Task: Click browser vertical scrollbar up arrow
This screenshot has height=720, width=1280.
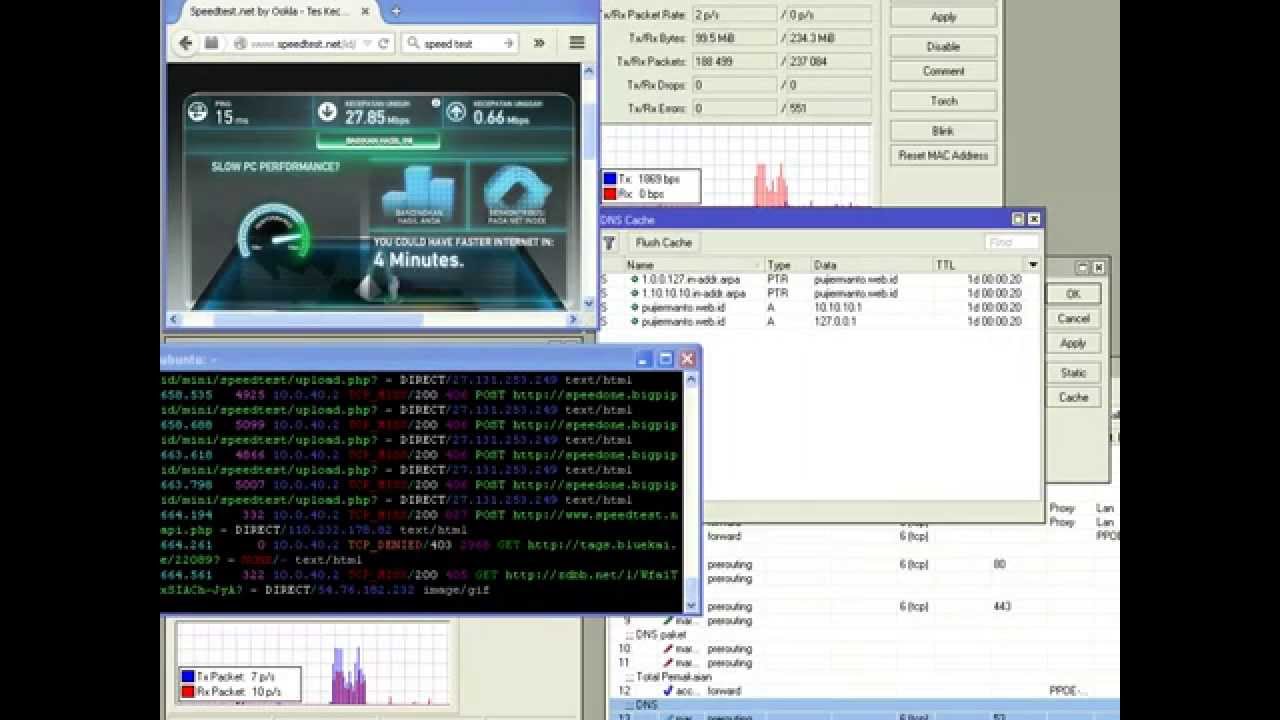Action: [x=588, y=71]
